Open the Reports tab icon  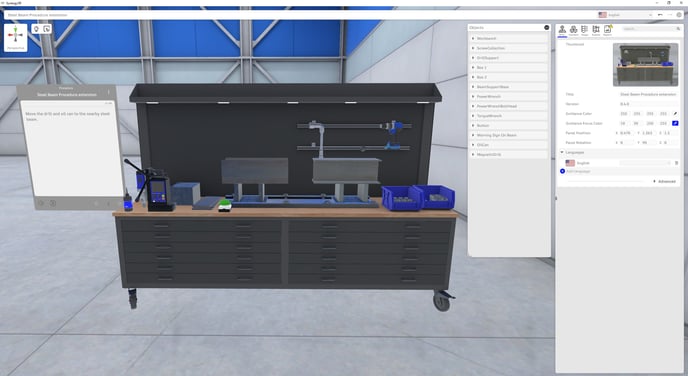[607, 30]
